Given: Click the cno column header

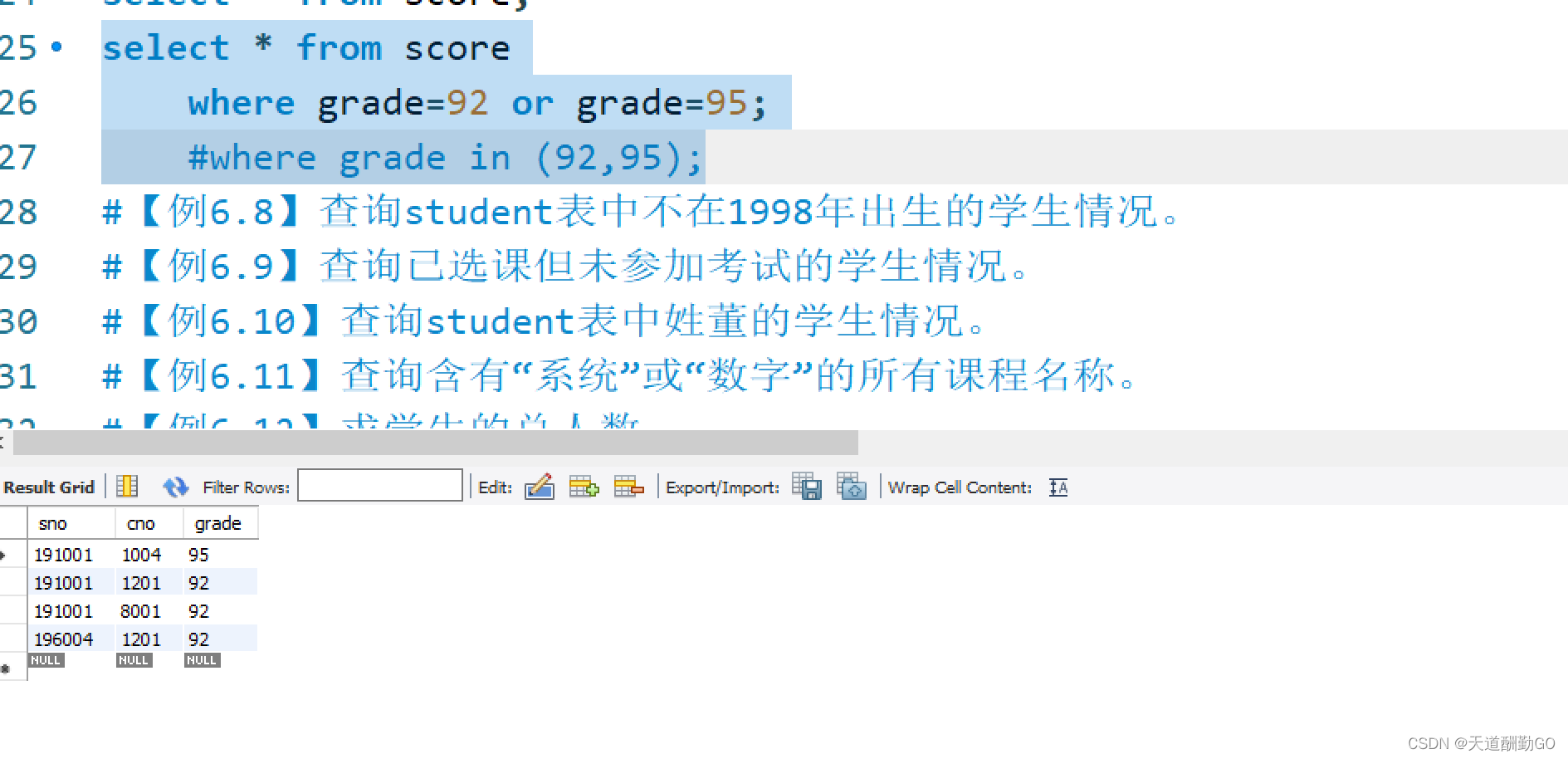Looking at the screenshot, I should click(x=149, y=524).
